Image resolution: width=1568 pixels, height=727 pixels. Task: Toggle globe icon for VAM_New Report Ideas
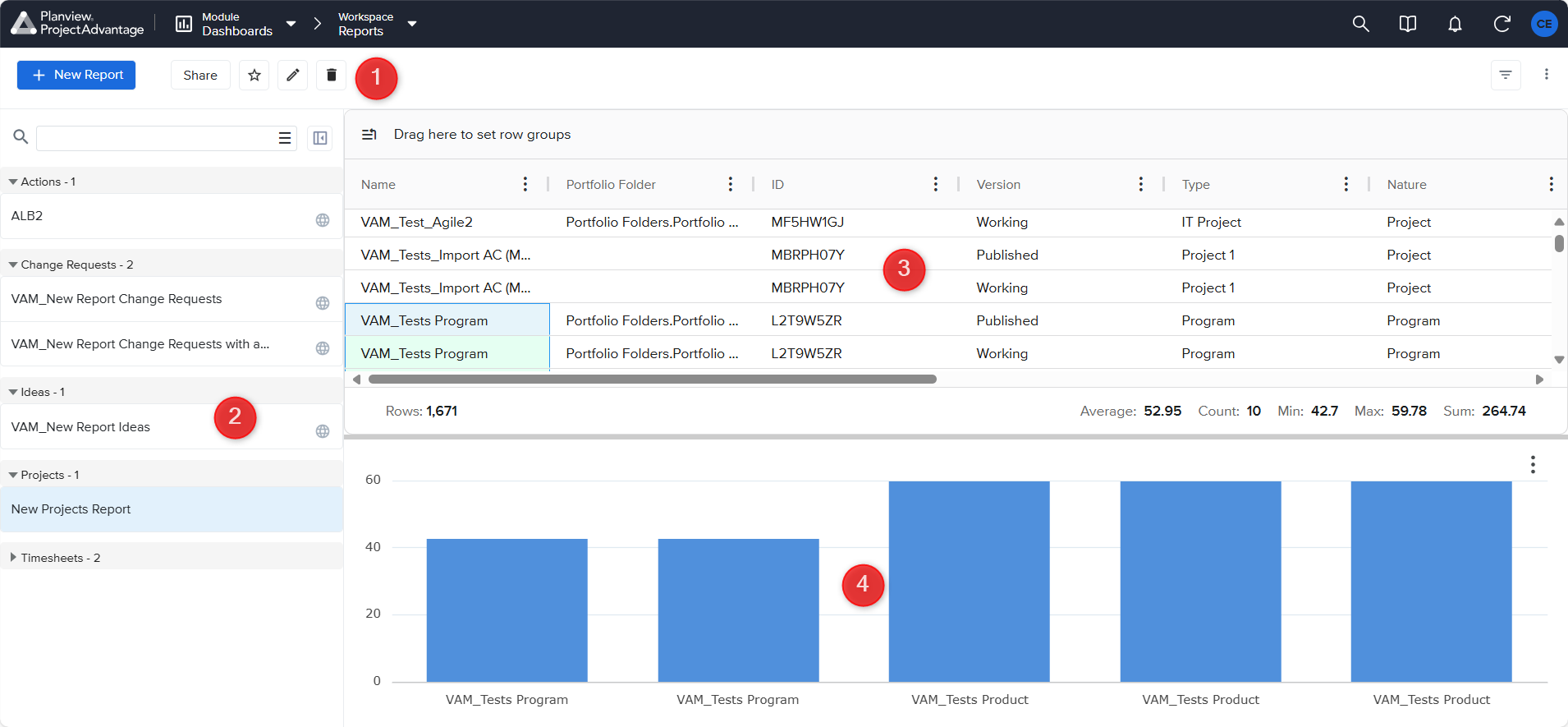pos(323,431)
